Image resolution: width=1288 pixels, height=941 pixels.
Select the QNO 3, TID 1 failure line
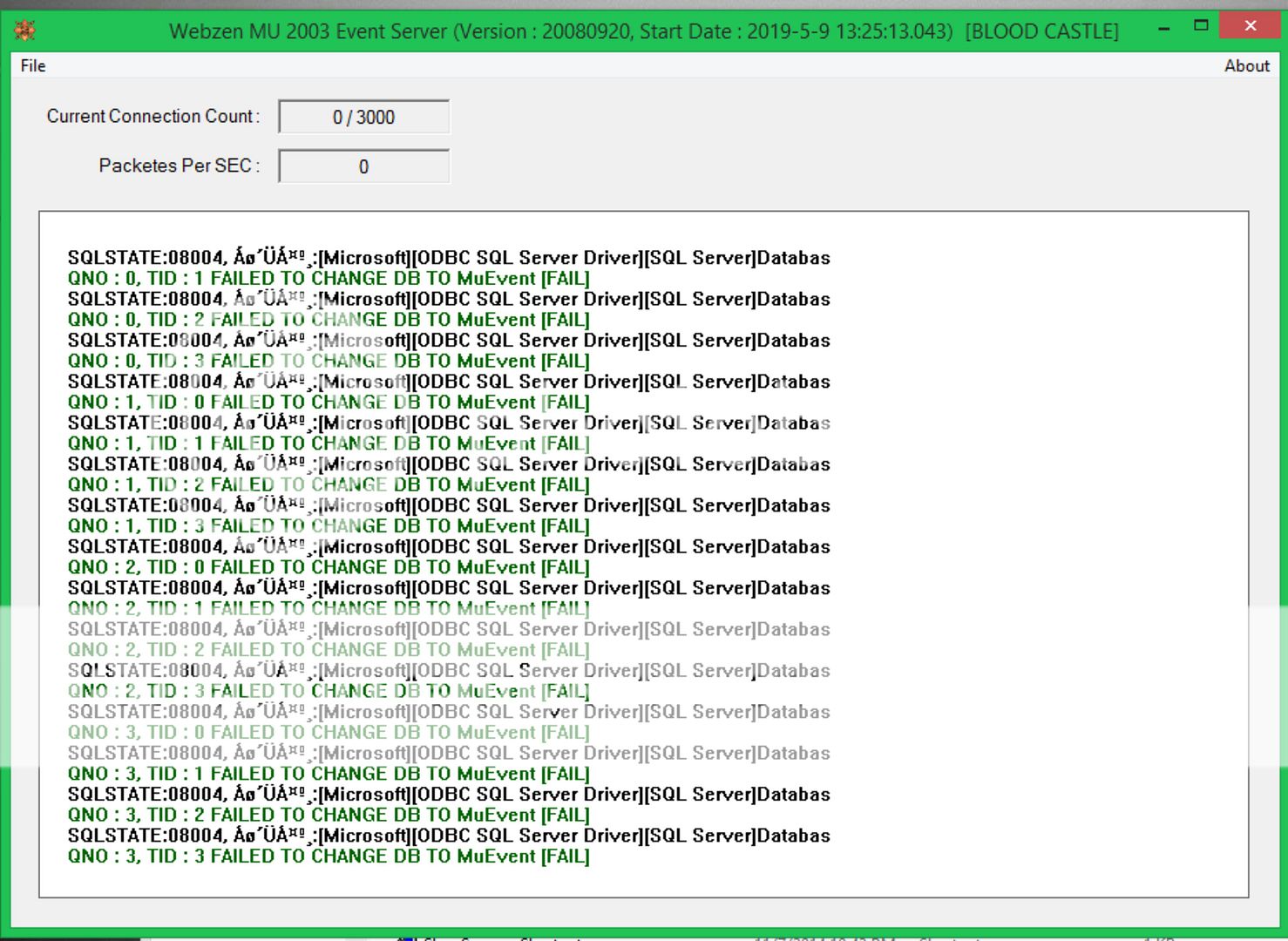click(329, 775)
